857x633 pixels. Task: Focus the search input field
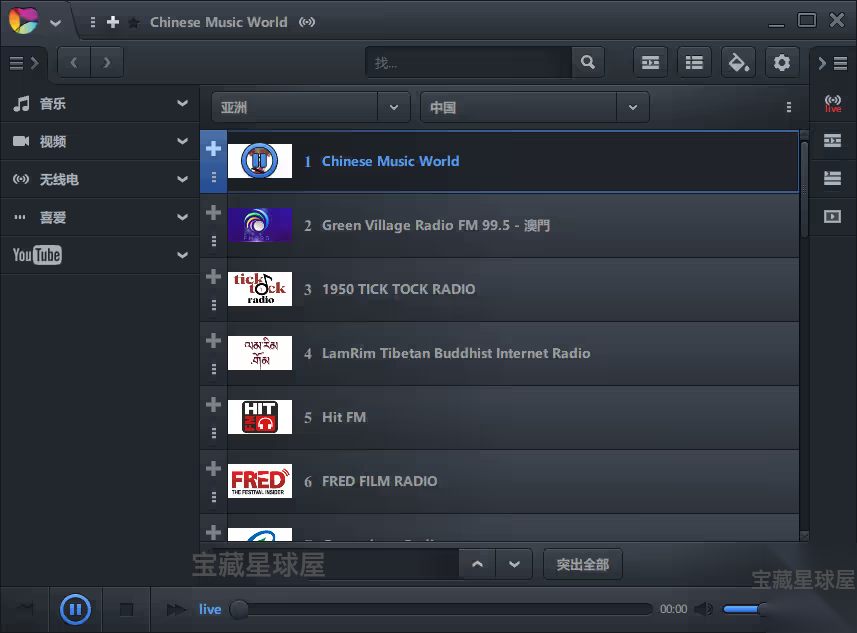[469, 63]
